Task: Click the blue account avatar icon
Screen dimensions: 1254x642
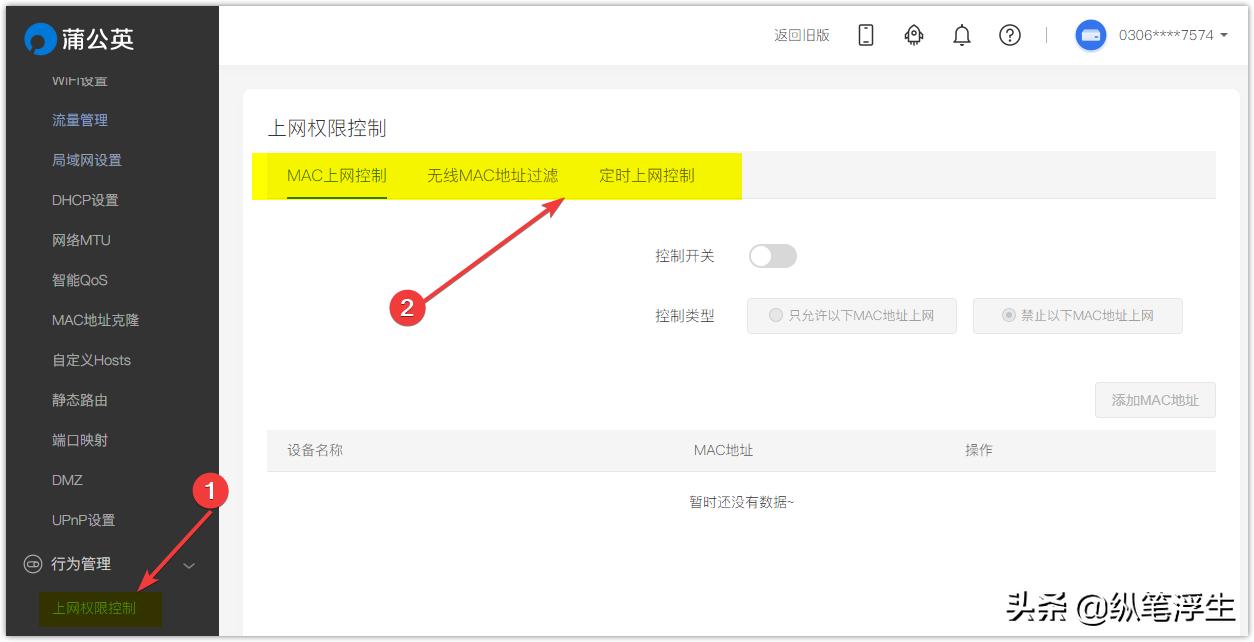Action: pos(1090,35)
